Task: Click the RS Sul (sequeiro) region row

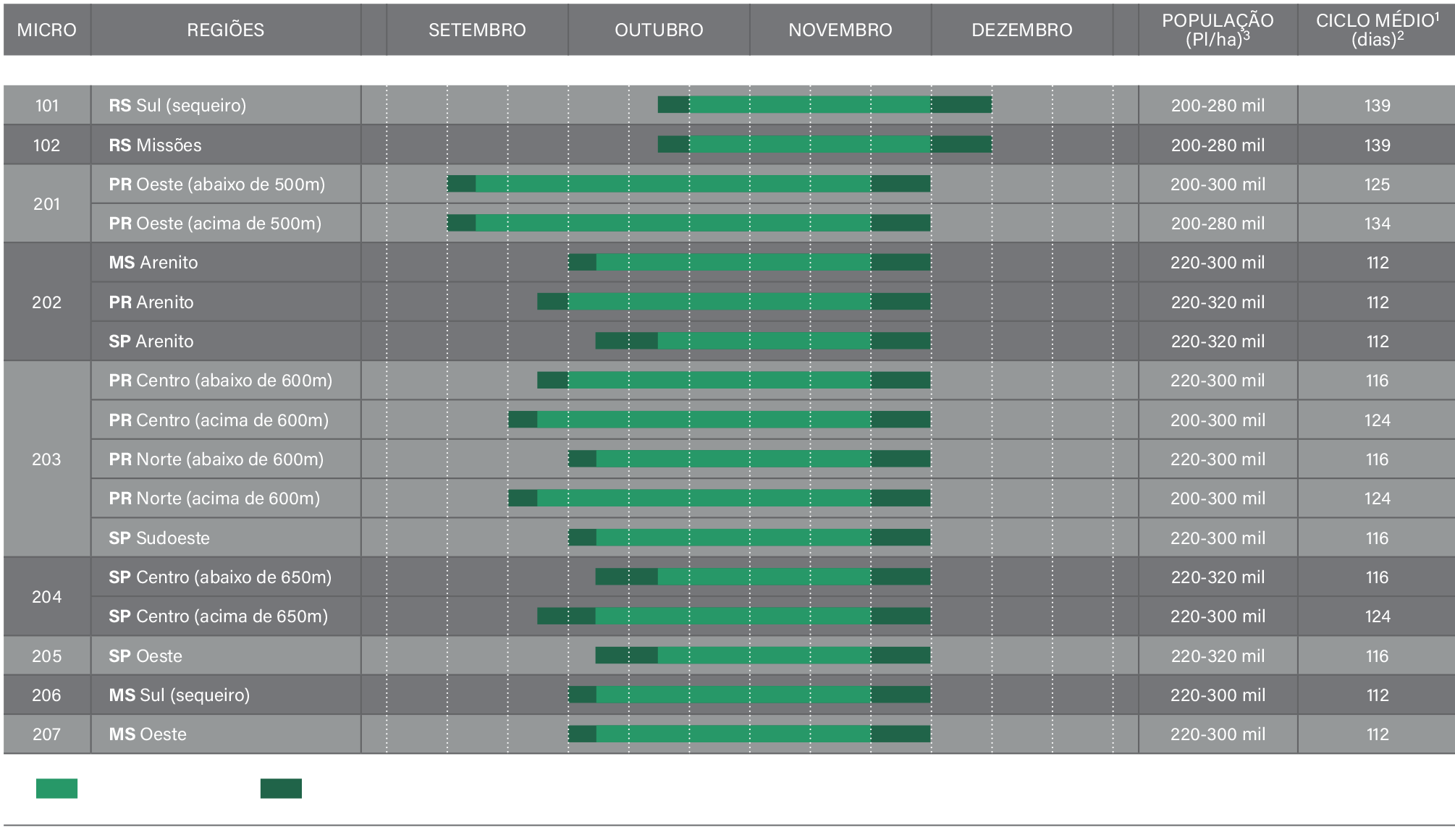Action: [177, 106]
